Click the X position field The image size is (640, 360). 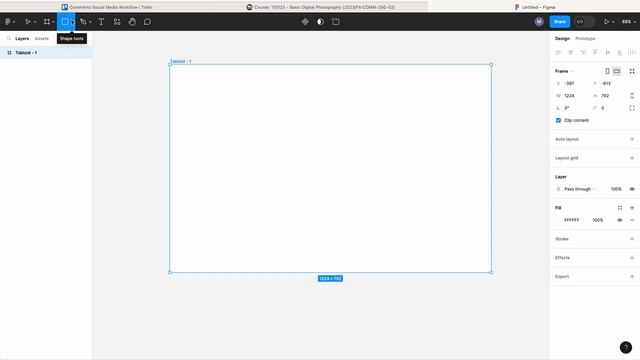[571, 83]
